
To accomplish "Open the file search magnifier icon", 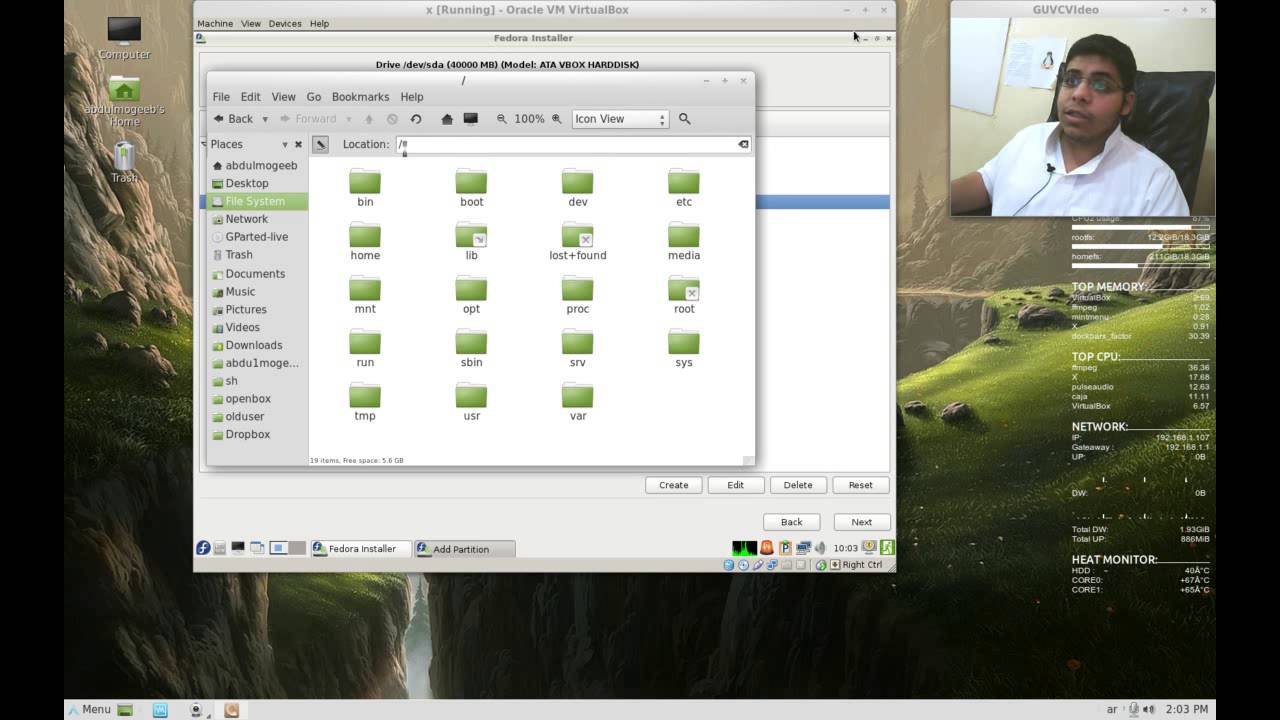I will coord(685,119).
